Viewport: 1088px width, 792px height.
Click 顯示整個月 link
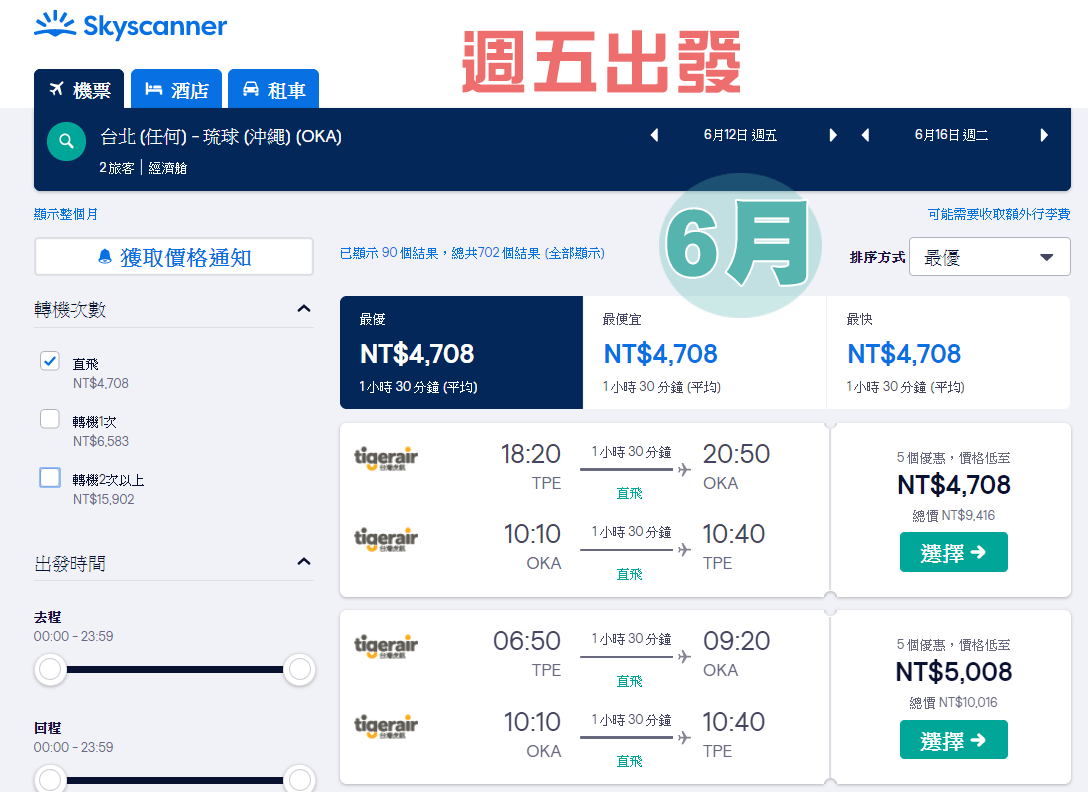click(x=66, y=214)
